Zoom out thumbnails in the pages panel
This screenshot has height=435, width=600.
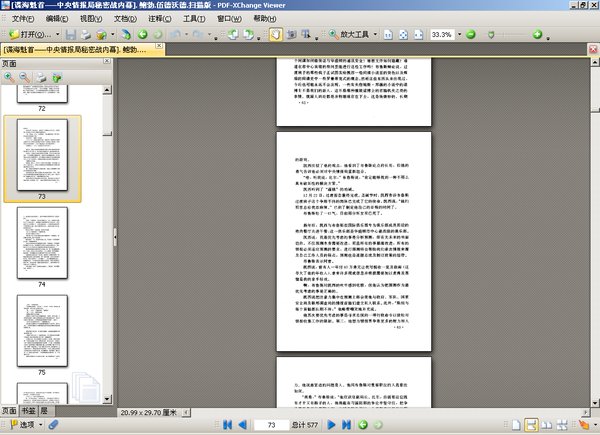(24, 76)
